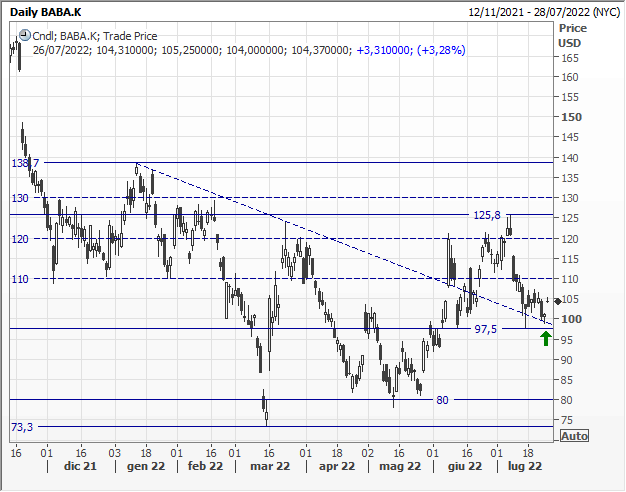Select the 138,7 level label
The width and height of the screenshot is (626, 492).
click(x=25, y=163)
